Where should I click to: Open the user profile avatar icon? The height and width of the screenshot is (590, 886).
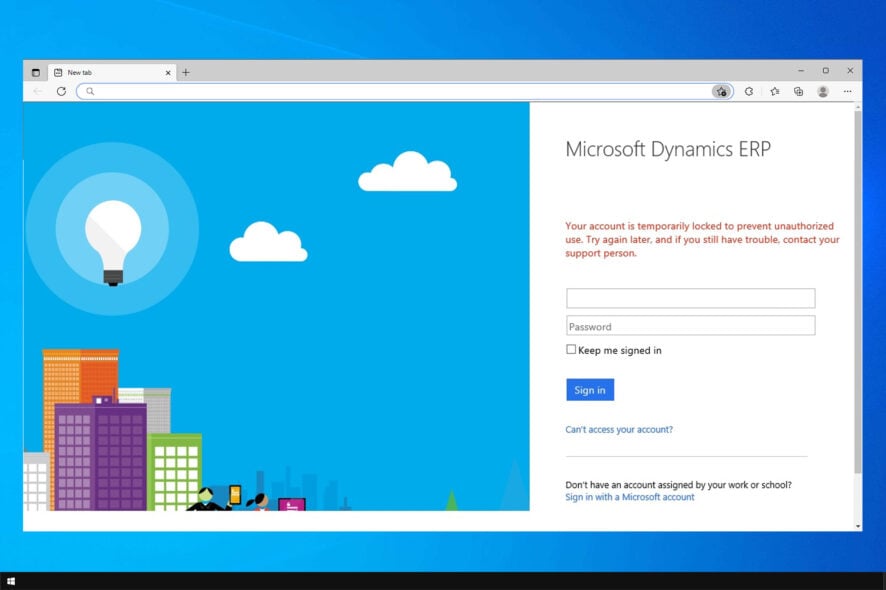click(x=823, y=91)
